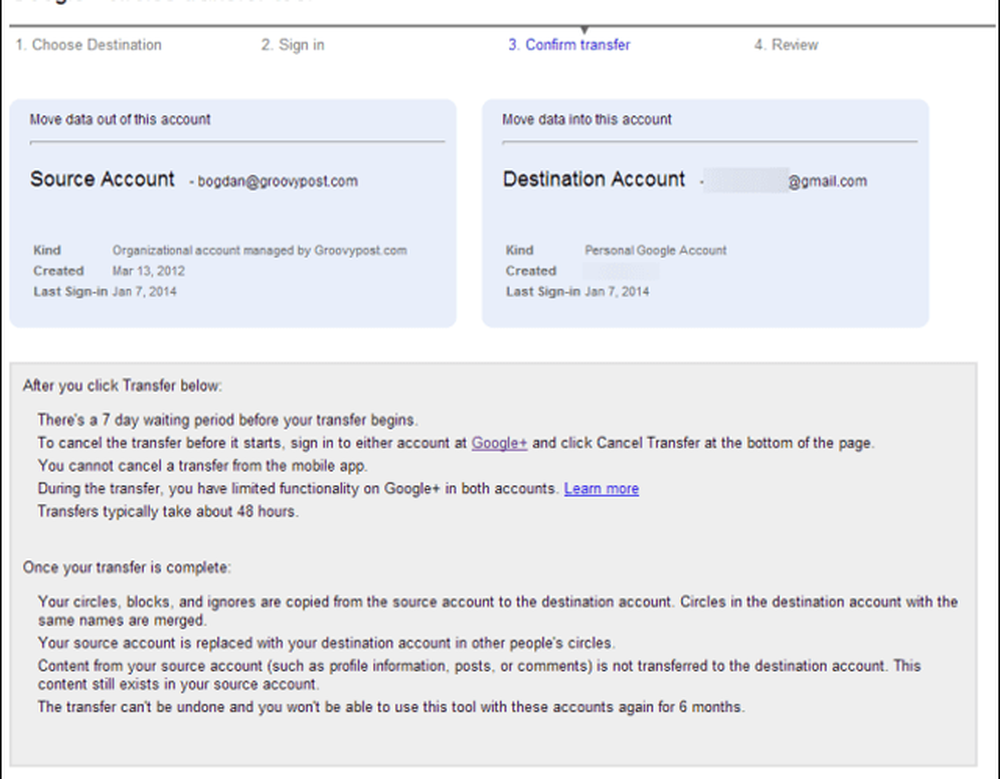
Task: Click 'Move data out of this account' label
Action: (x=120, y=120)
